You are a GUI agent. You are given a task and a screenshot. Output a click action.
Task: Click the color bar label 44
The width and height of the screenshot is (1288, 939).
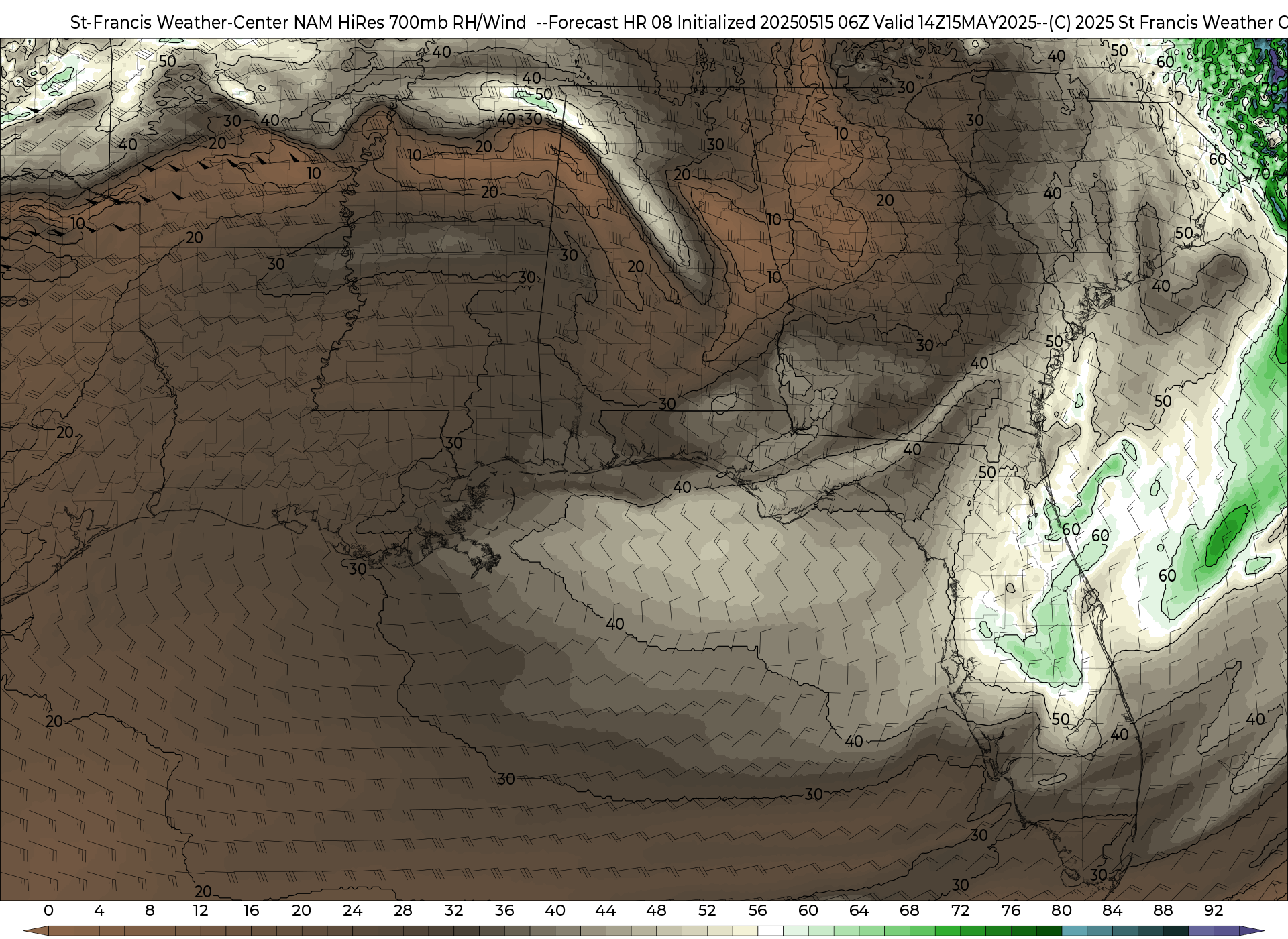pos(606,911)
